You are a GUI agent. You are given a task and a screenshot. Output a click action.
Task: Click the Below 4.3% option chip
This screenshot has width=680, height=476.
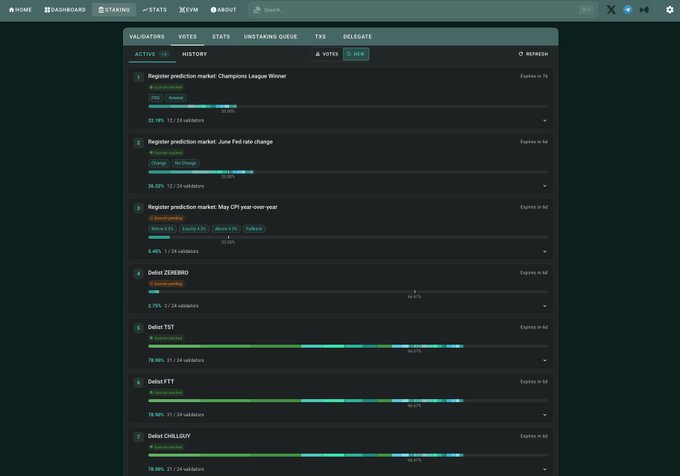(162, 229)
